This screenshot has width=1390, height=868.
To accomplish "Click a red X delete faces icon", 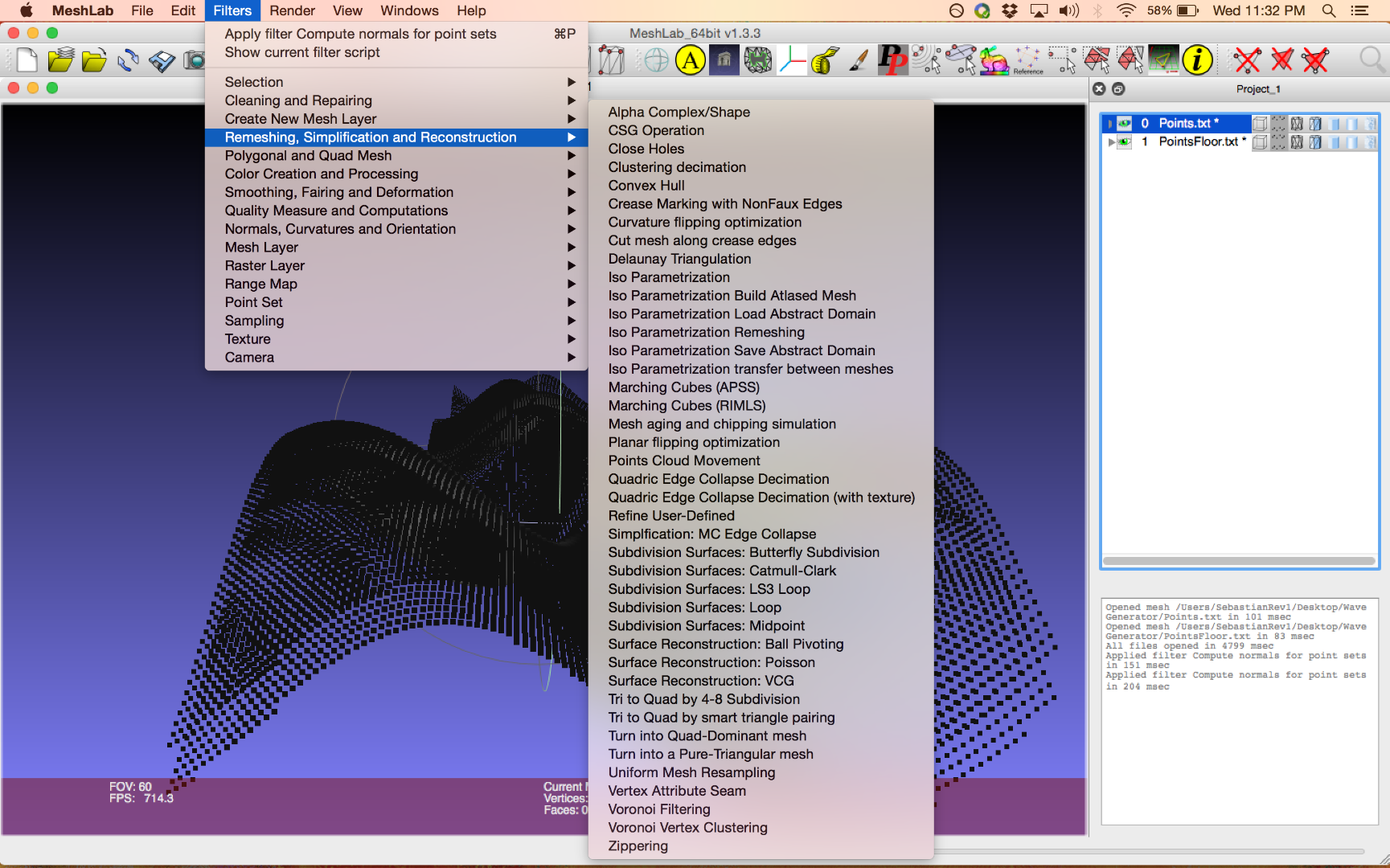I will tap(1248, 59).
